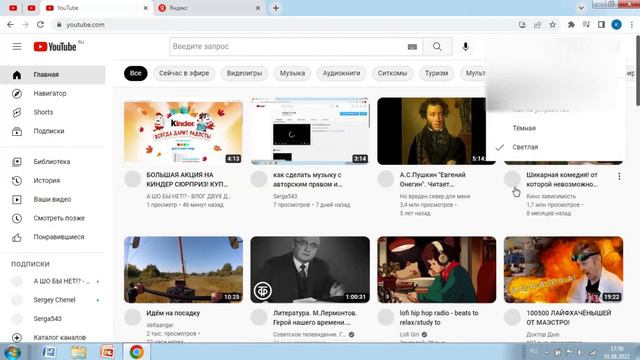Open lofi hip hop radio thumbnail
Screen dimensions: 640x360
[x=437, y=270]
